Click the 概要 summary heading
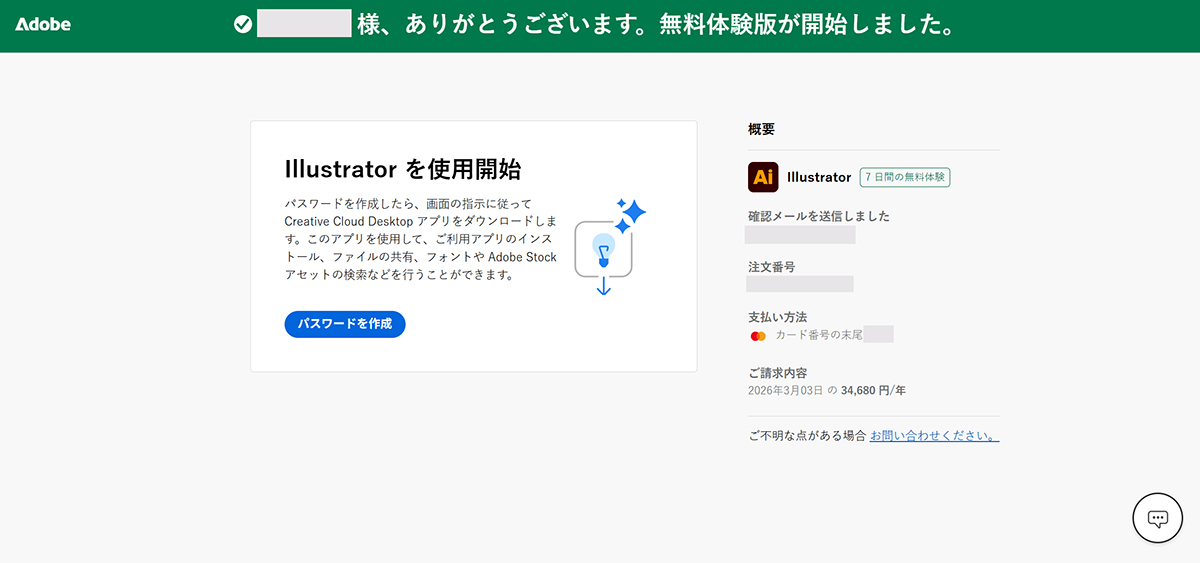Screen dimensions: 1200x563 (761, 129)
